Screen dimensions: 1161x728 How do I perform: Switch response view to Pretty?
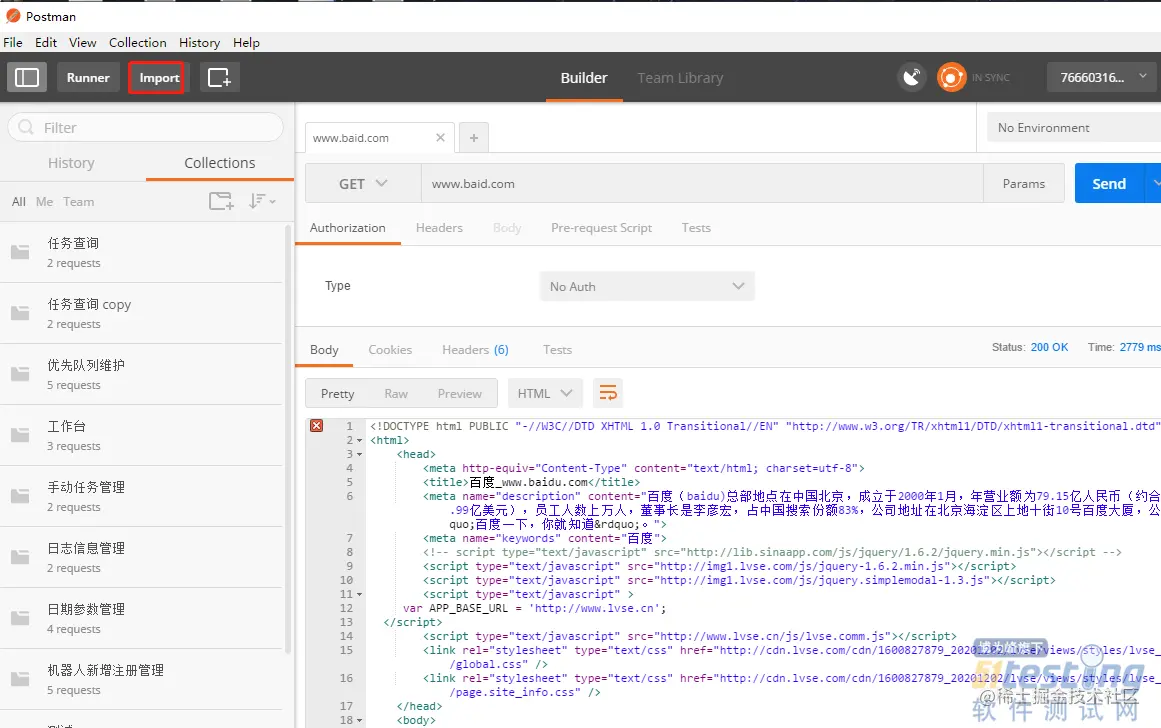(x=338, y=393)
